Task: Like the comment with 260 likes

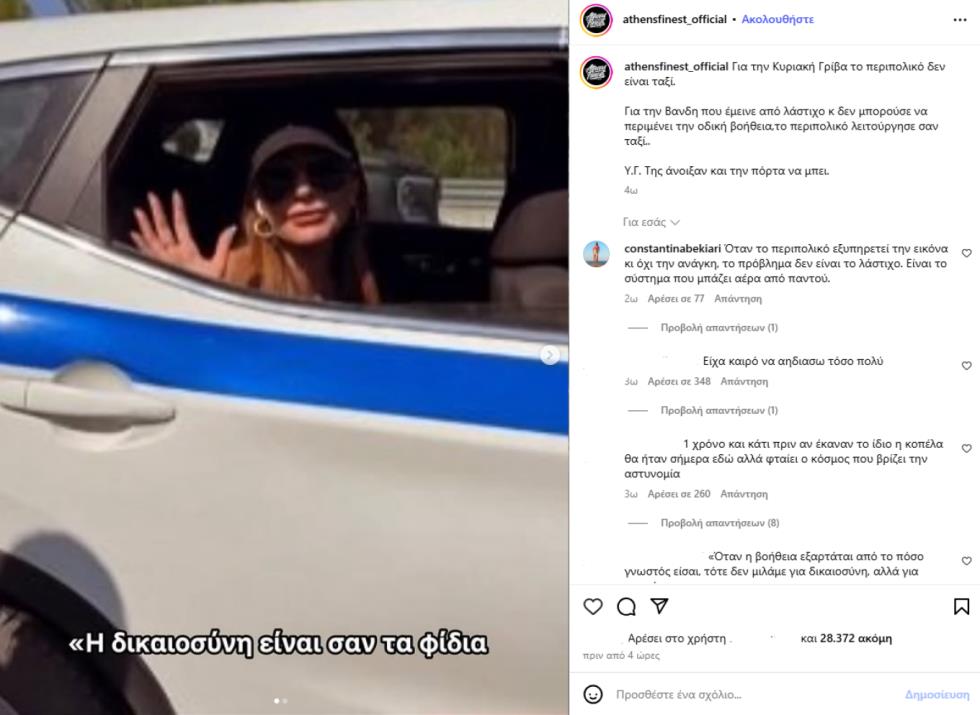Action: (x=966, y=449)
